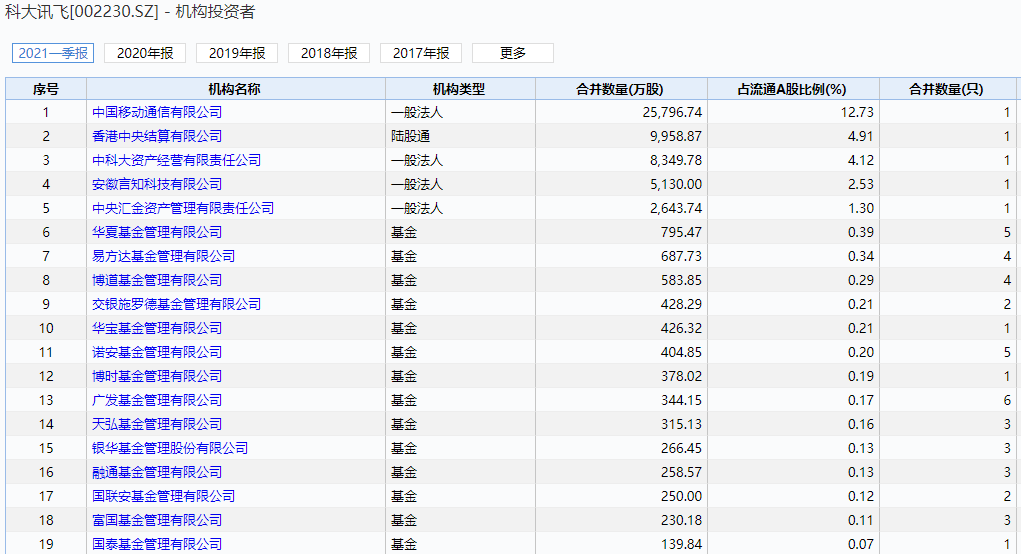Sort by 合并数量(万股) column header
The image size is (1021, 554).
(x=621, y=89)
